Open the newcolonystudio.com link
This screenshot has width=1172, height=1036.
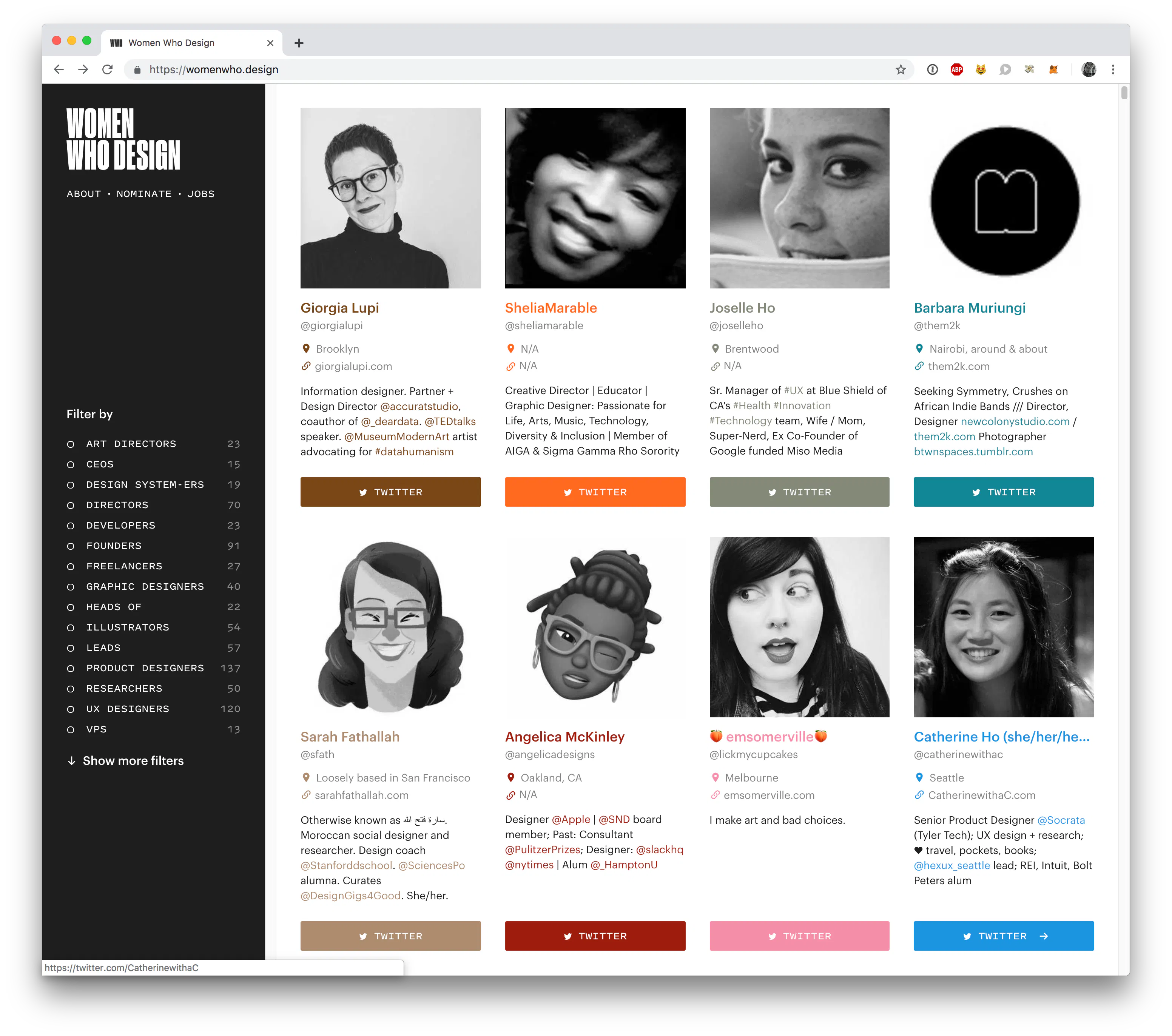[1015, 421]
